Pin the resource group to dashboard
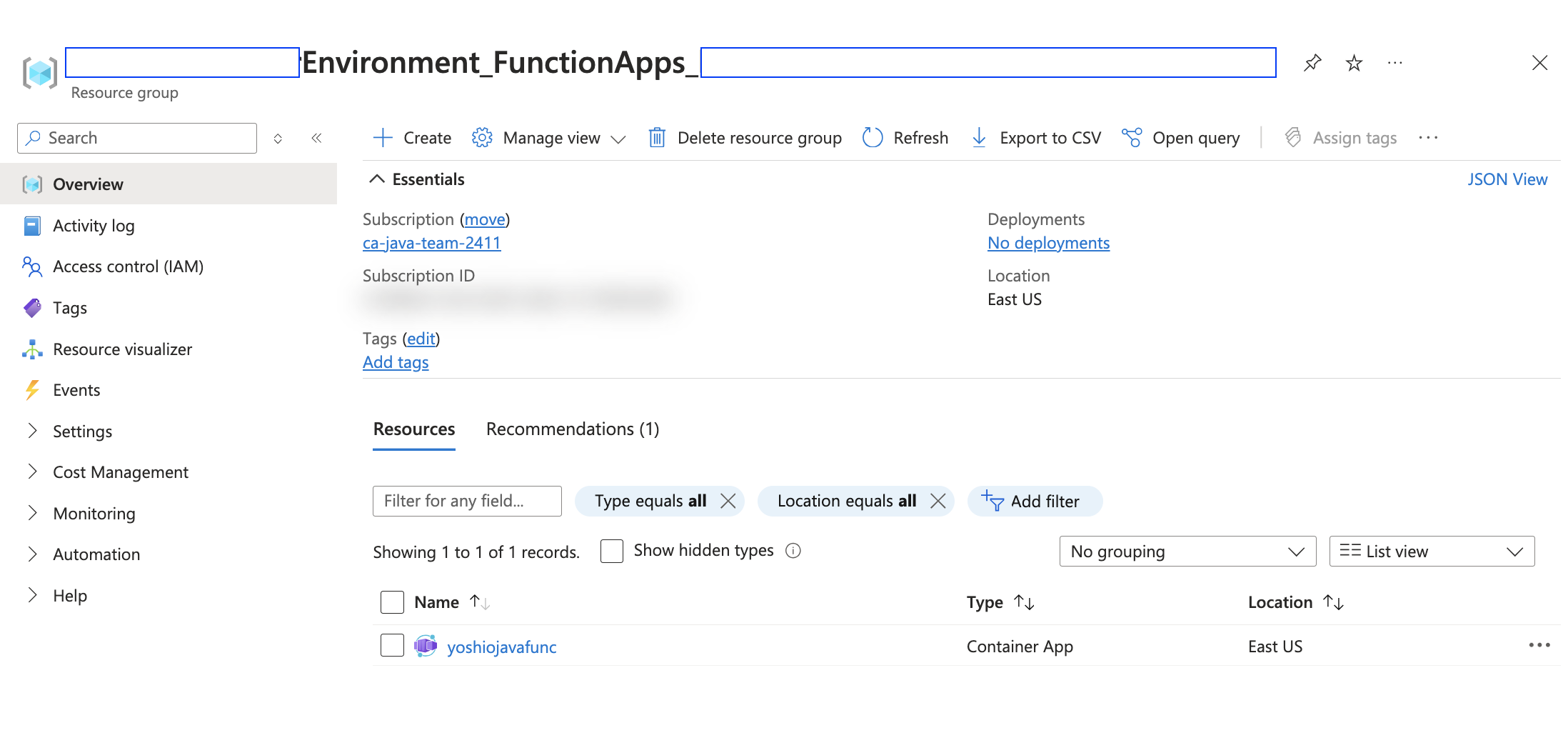Viewport: 1568px width, 733px height. point(1312,63)
